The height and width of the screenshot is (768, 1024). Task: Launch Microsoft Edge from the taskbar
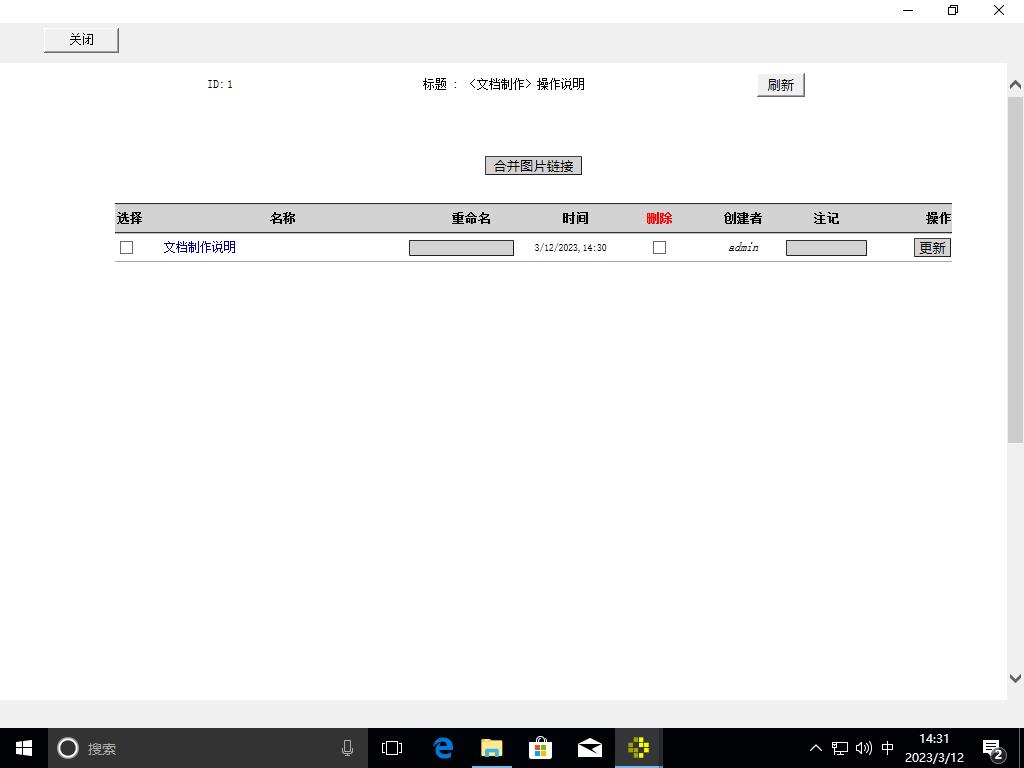(443, 748)
